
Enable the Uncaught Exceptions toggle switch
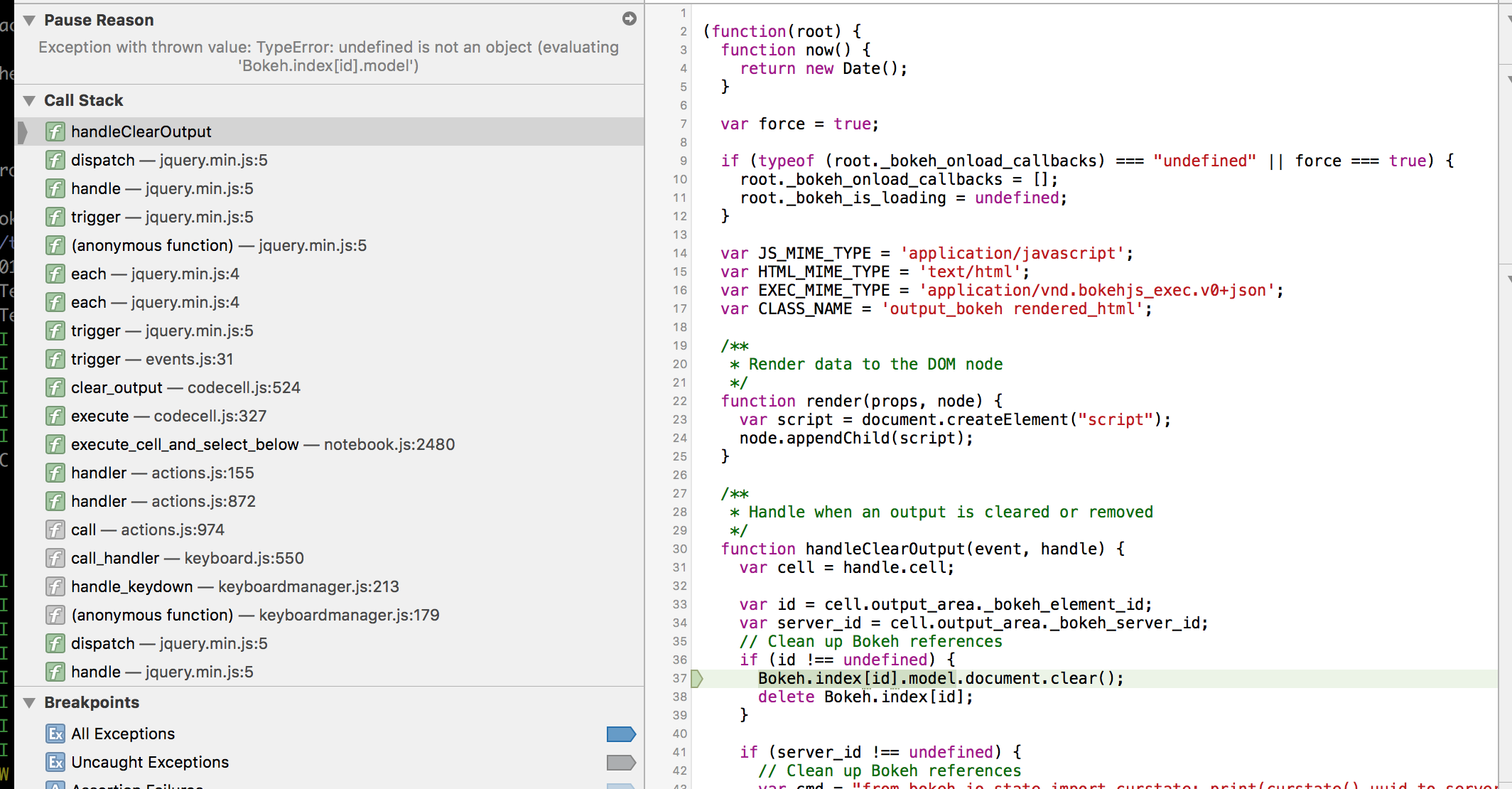click(x=620, y=762)
